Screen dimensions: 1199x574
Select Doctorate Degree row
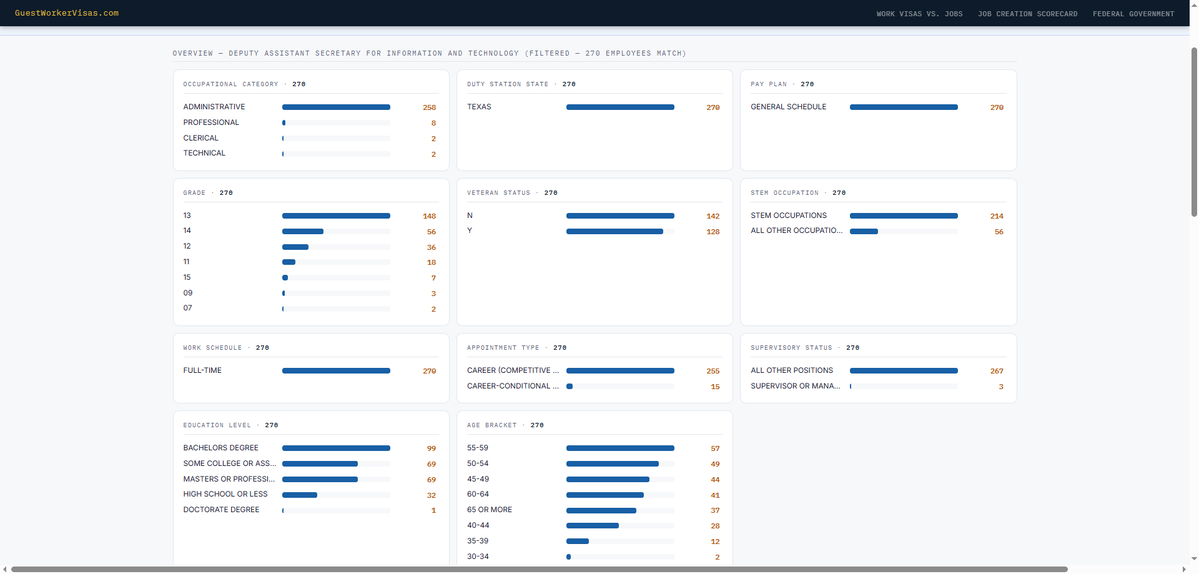[x=311, y=510]
